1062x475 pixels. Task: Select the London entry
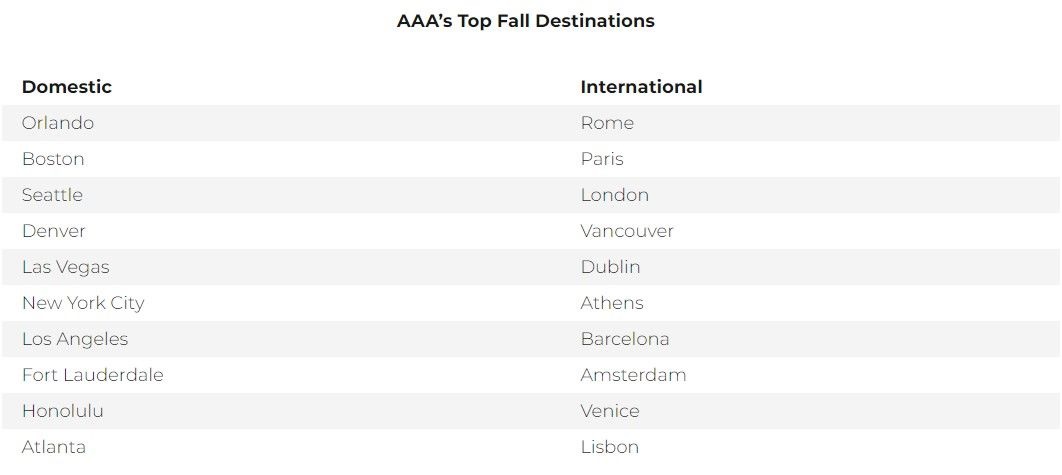(614, 194)
